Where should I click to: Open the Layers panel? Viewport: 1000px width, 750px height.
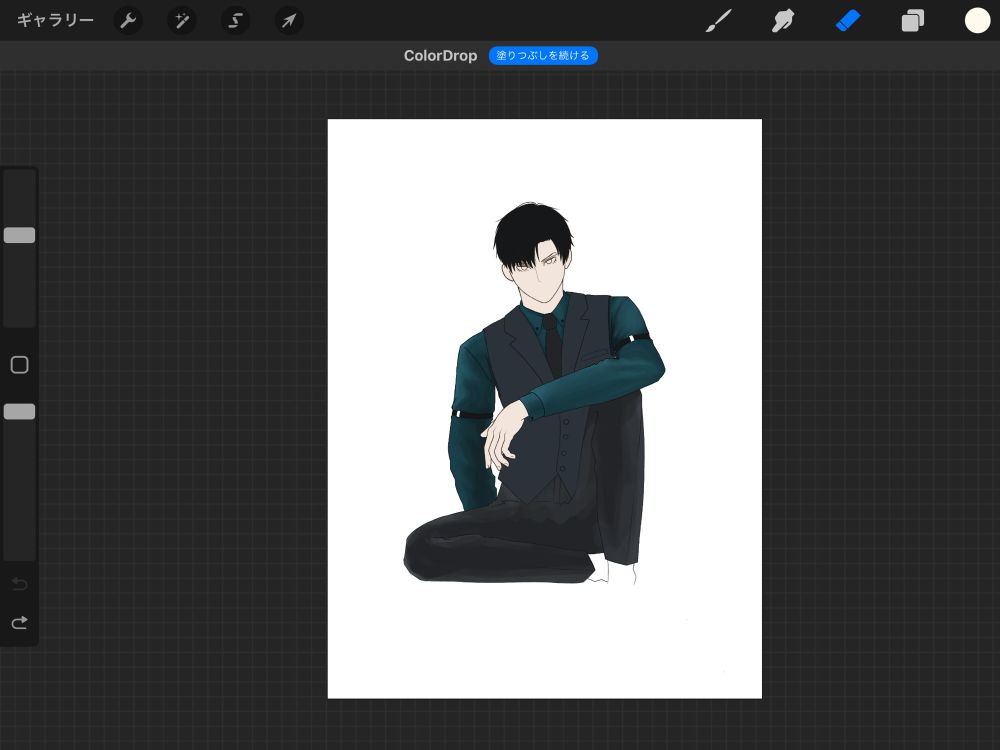(x=913, y=21)
